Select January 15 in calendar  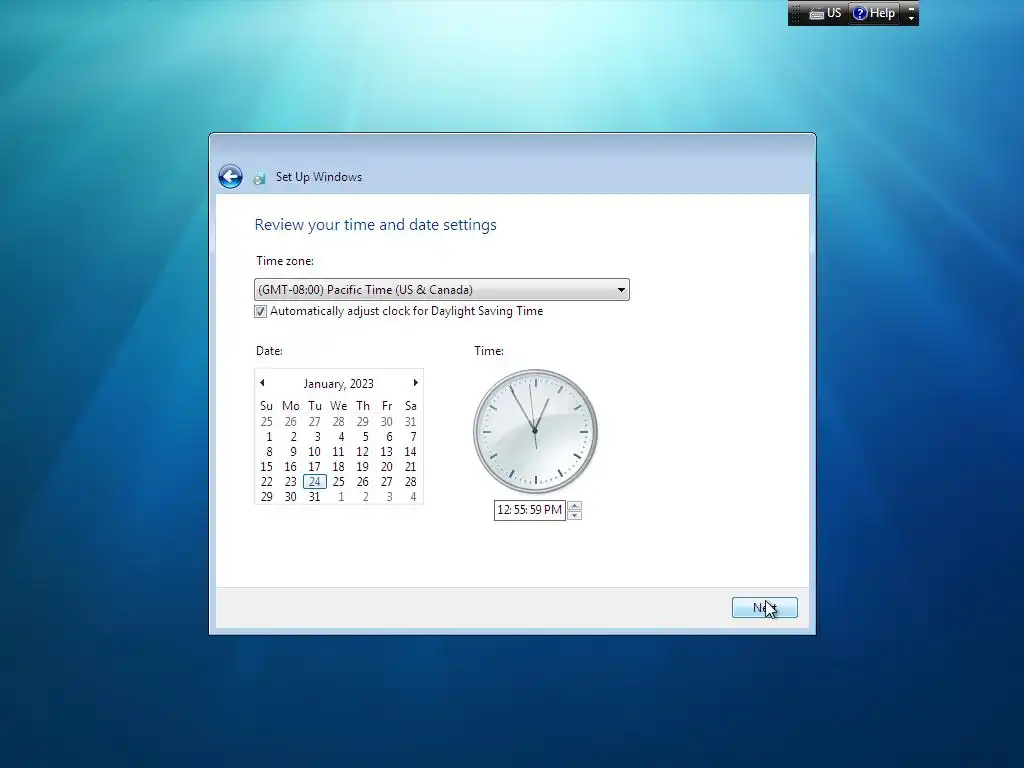(266, 466)
